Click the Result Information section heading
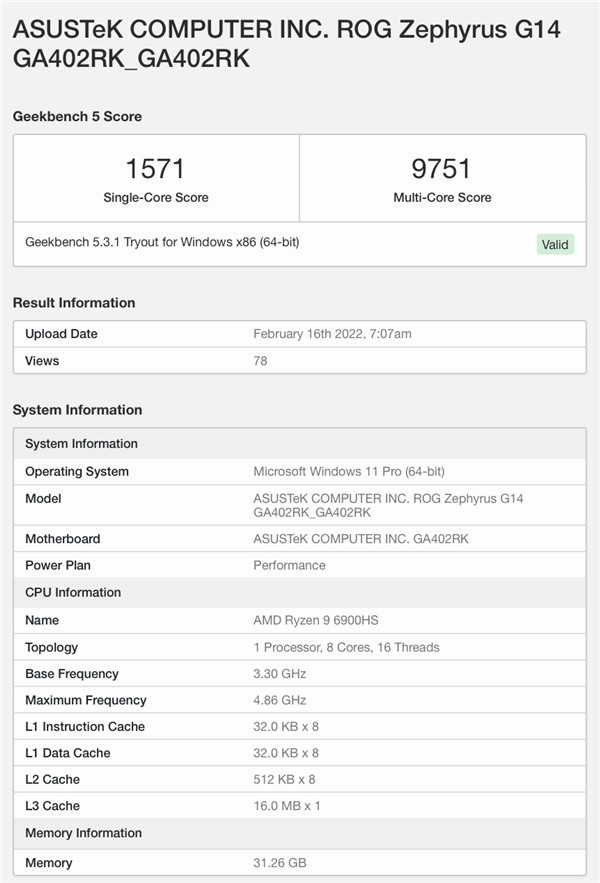The image size is (600, 883). (x=74, y=302)
